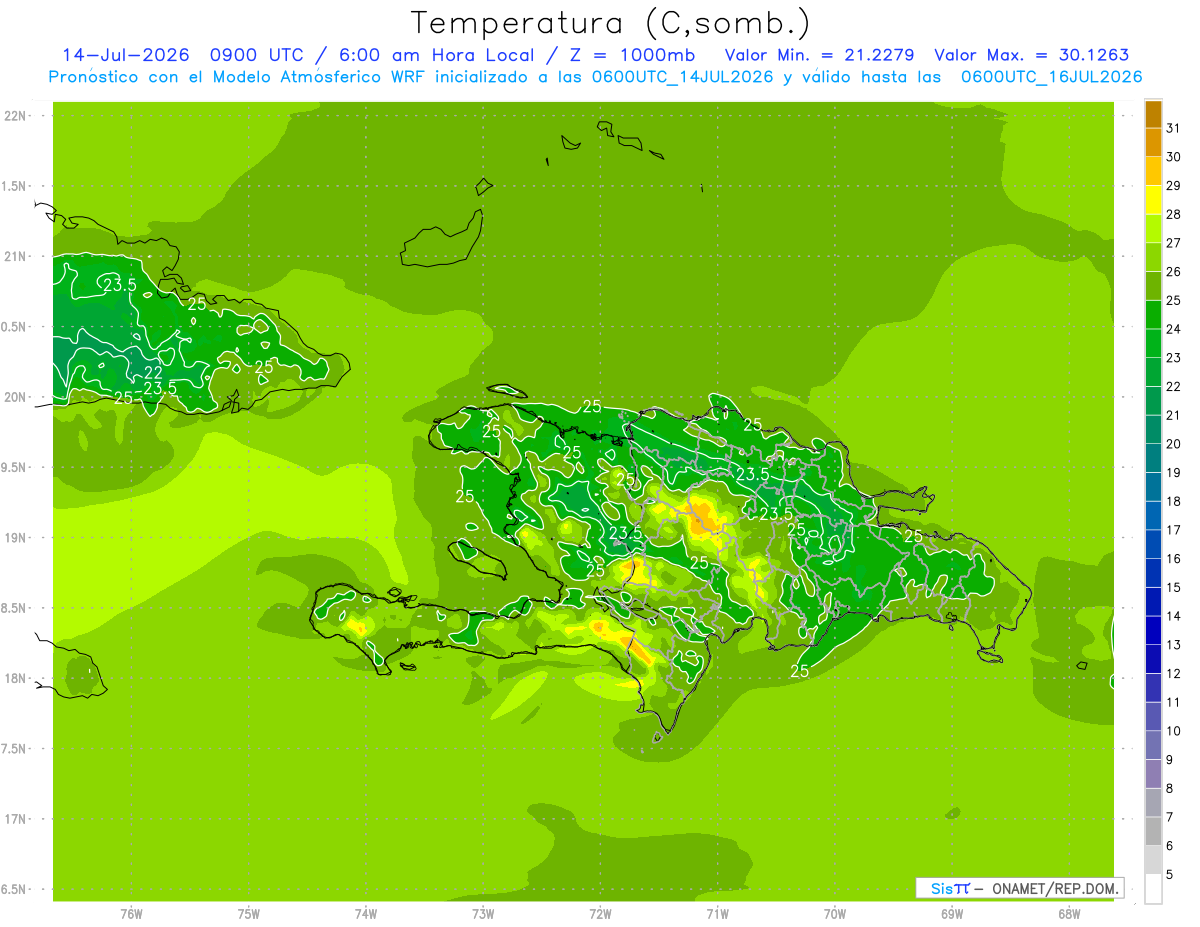Click the '8' legend scale label

tap(1170, 789)
